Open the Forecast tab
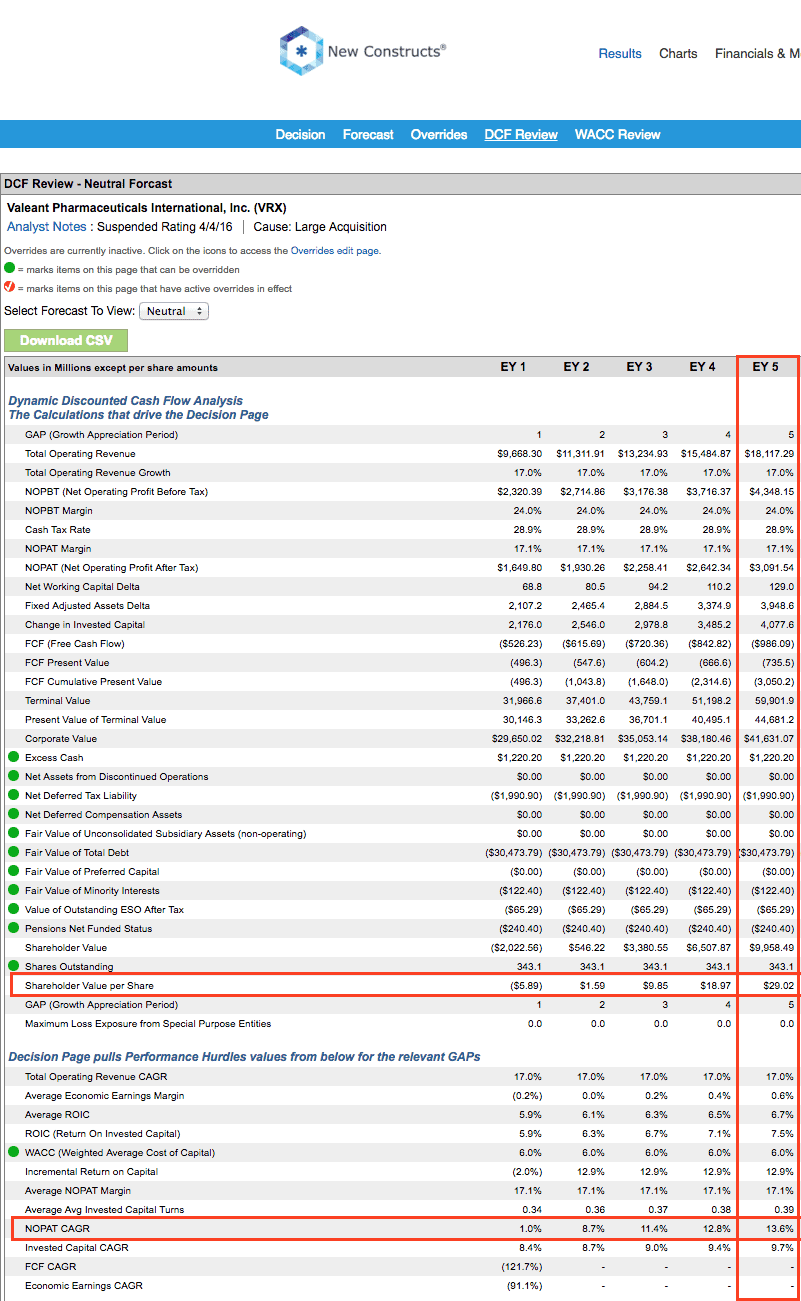Image resolution: width=801 pixels, height=1301 pixels. pos(368,134)
